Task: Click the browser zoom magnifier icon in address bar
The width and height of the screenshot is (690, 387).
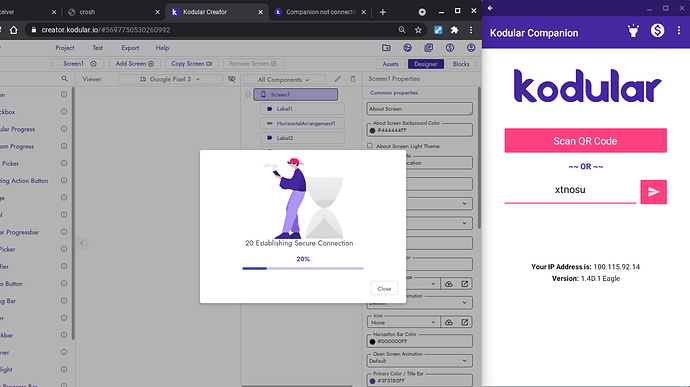Action: coord(402,30)
